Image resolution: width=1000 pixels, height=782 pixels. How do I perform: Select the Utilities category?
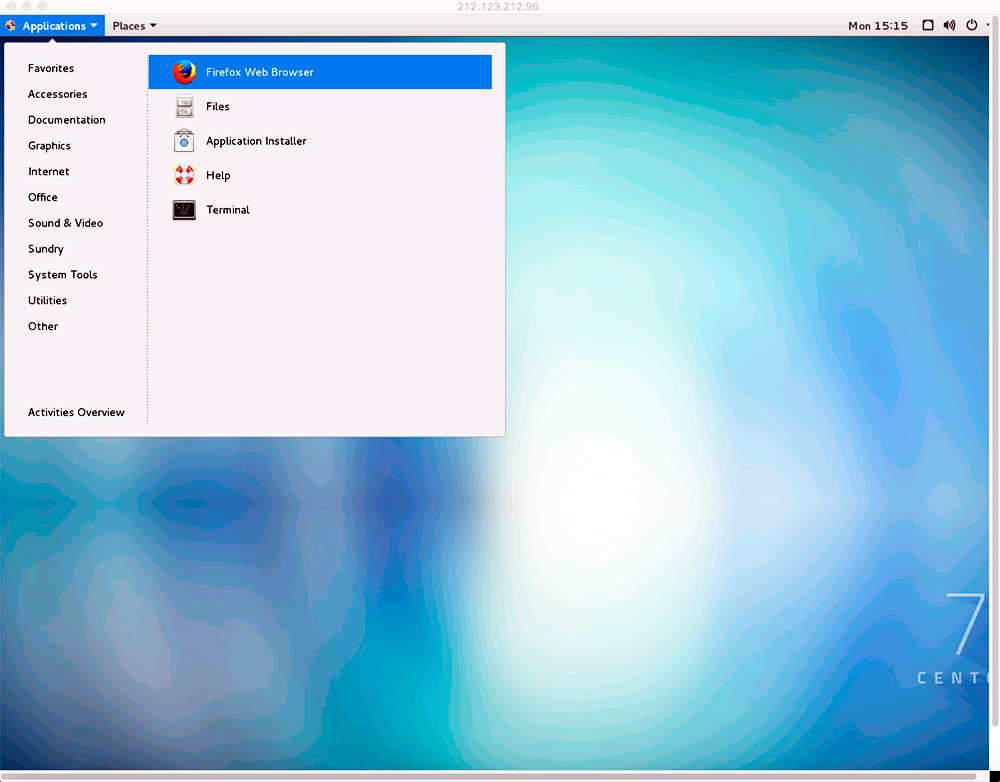[x=47, y=300]
